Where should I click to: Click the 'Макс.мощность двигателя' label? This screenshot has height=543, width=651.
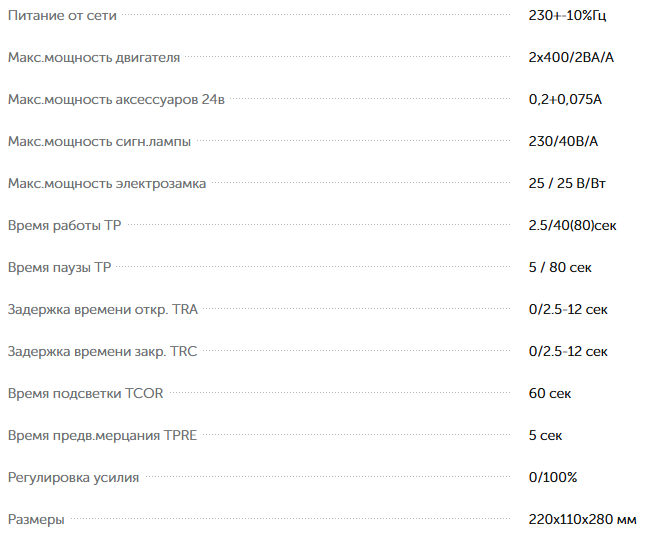[94, 58]
